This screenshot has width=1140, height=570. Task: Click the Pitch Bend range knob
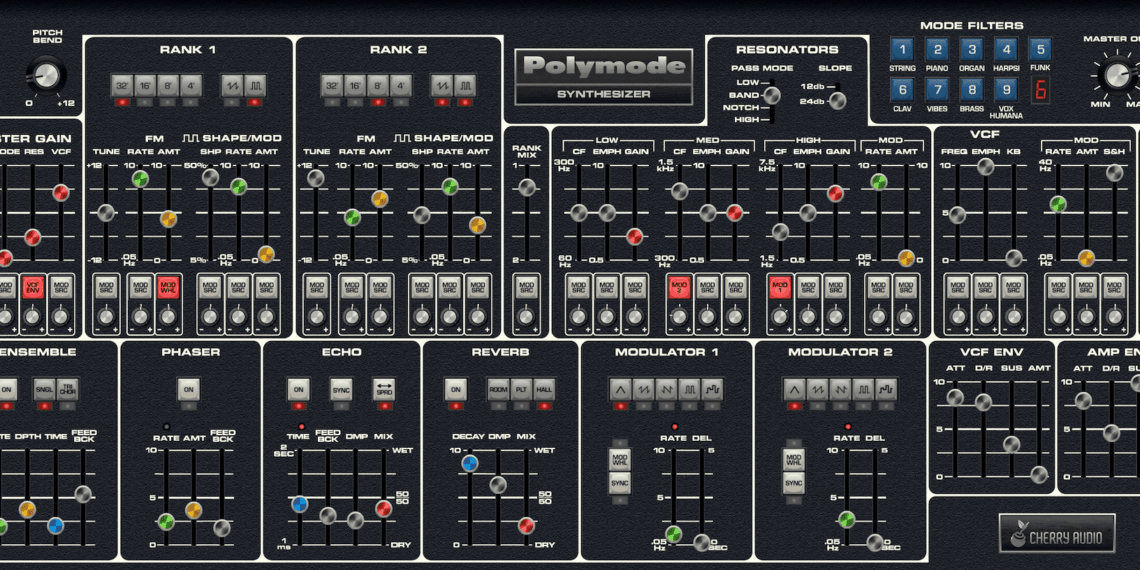47,75
